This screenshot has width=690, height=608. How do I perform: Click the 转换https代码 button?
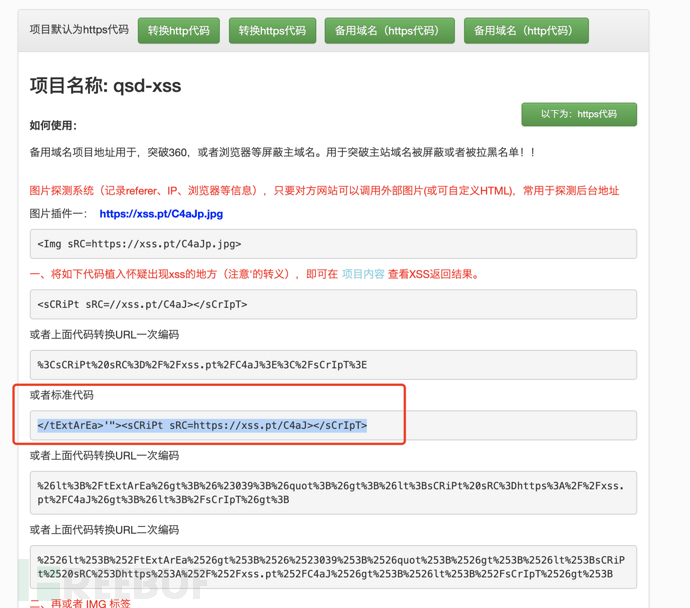tap(272, 30)
